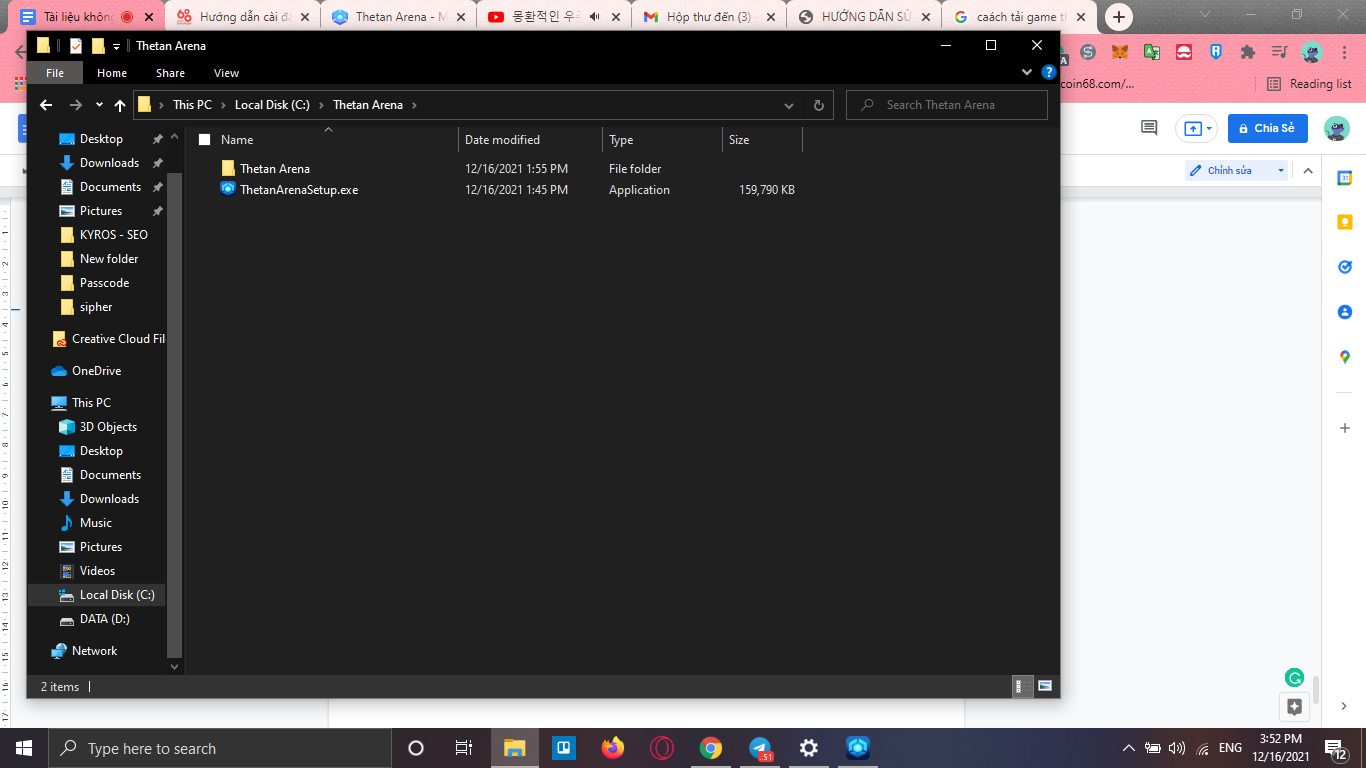Image resolution: width=1366 pixels, height=768 pixels.
Task: Open the recent locations dropdown arrow
Action: (99, 105)
